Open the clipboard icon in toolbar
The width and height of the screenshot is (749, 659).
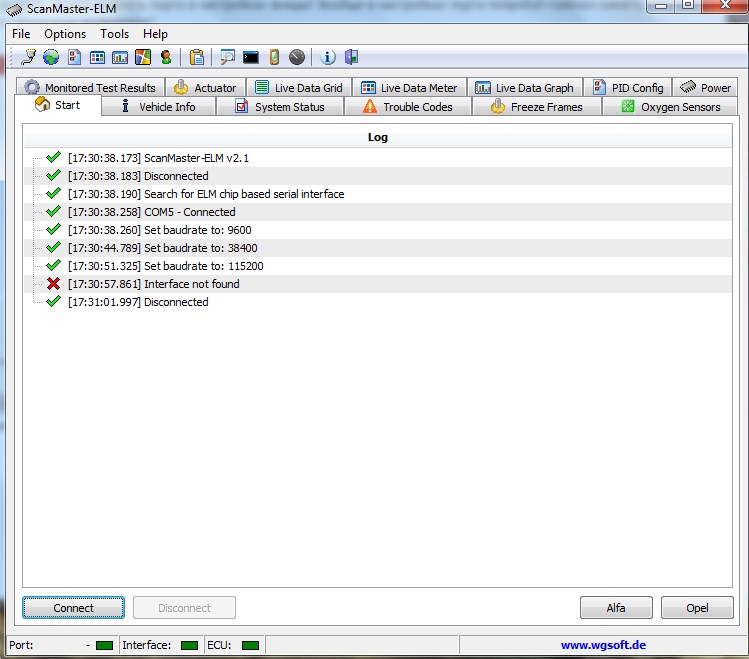[197, 57]
